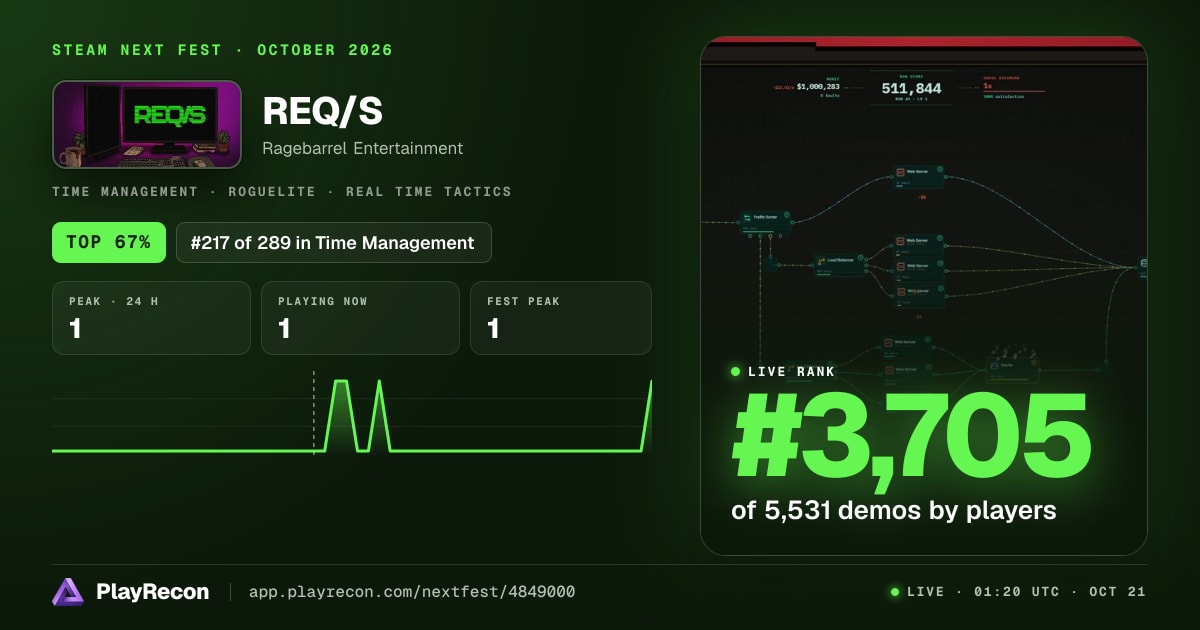Click the Traffic Sorter node icon in screenshot
This screenshot has height=630, width=1200.
747,217
